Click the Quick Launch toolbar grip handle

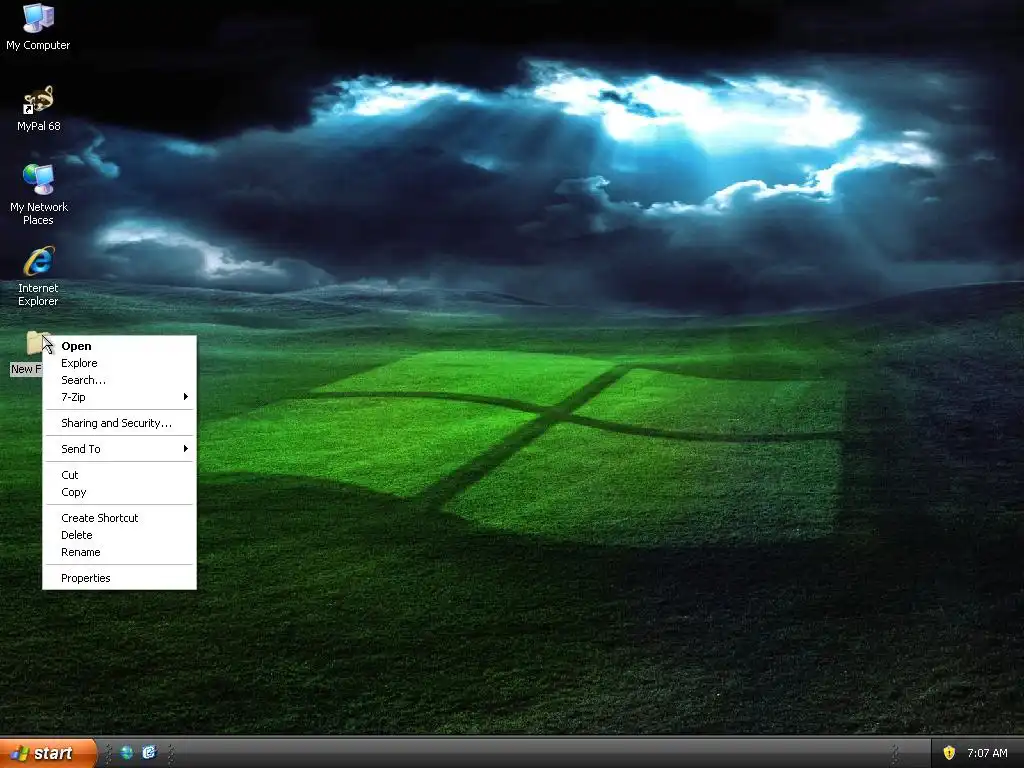point(108,753)
